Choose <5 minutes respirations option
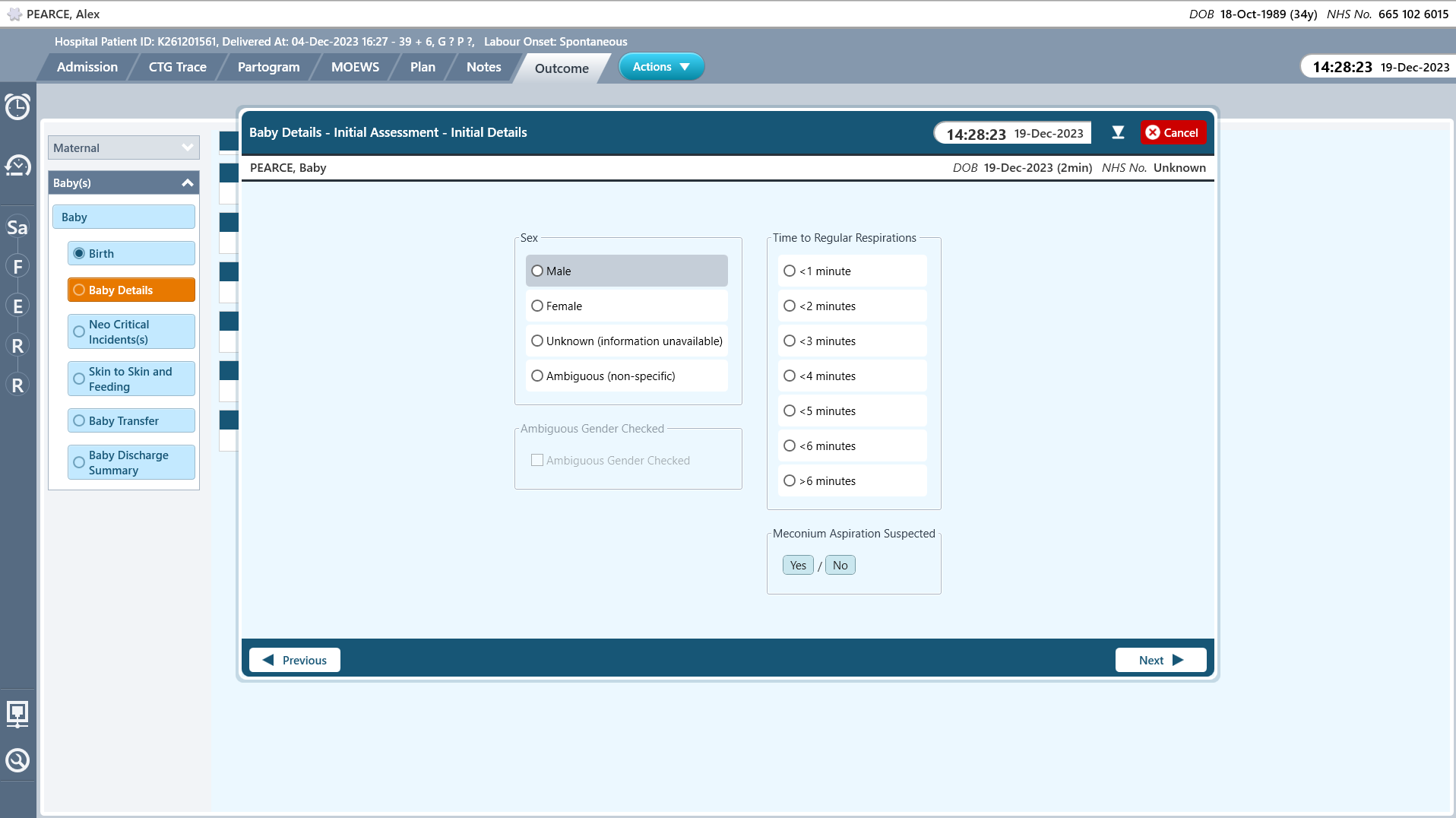 tap(852, 411)
